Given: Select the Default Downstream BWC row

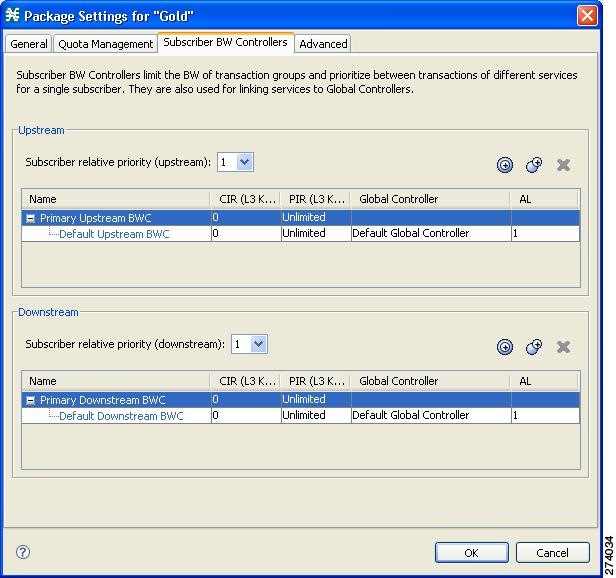Looking at the screenshot, I should tap(301, 415).
